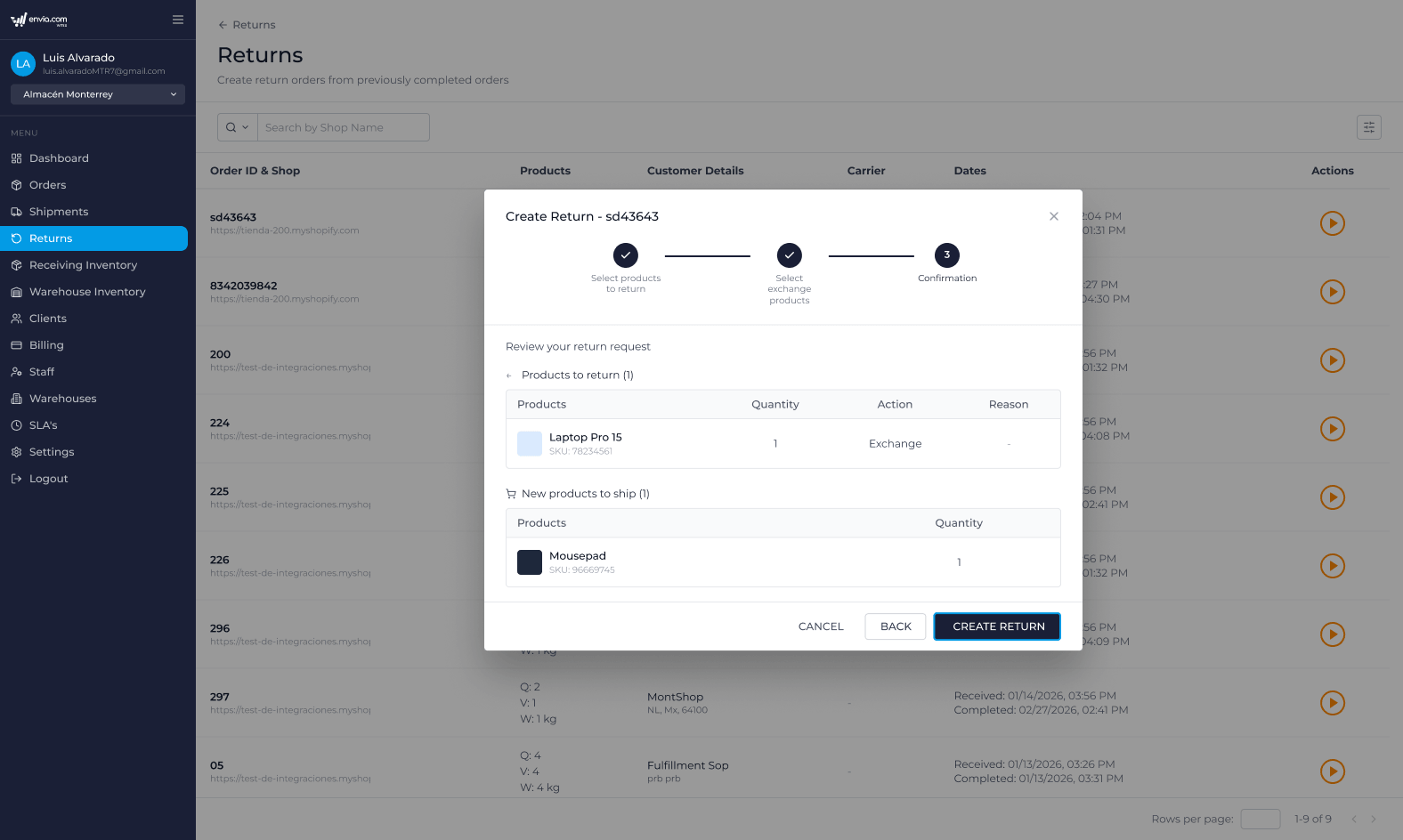Screen dimensions: 1403x840
Task: Click the Laptop Pro 15 product thumbnail
Action: [530, 443]
